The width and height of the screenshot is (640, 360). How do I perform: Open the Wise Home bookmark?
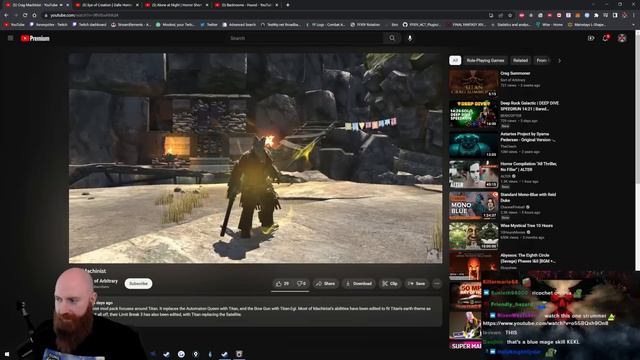(x=549, y=24)
